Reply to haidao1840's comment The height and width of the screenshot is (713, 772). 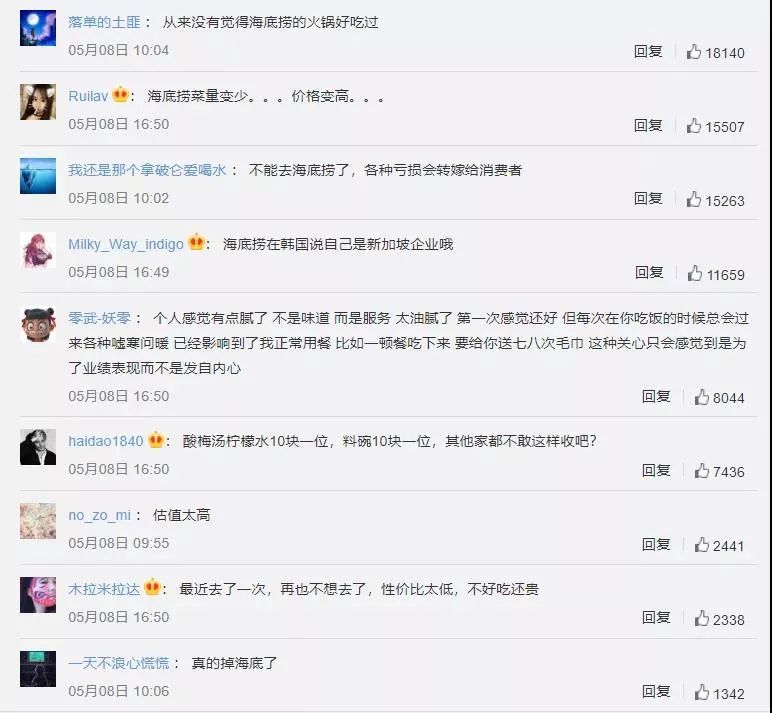tap(656, 470)
